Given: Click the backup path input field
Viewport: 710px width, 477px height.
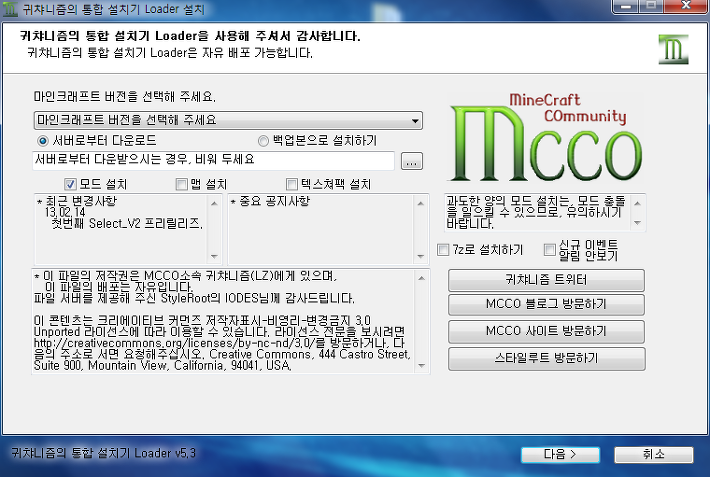Looking at the screenshot, I should [x=213, y=160].
